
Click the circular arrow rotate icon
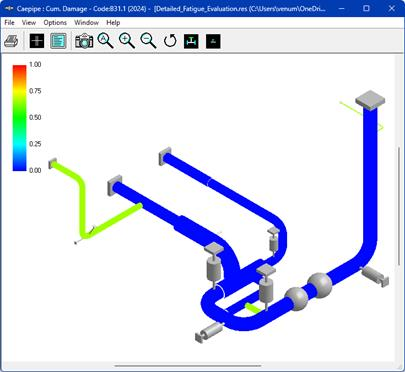pyautogui.click(x=170, y=41)
